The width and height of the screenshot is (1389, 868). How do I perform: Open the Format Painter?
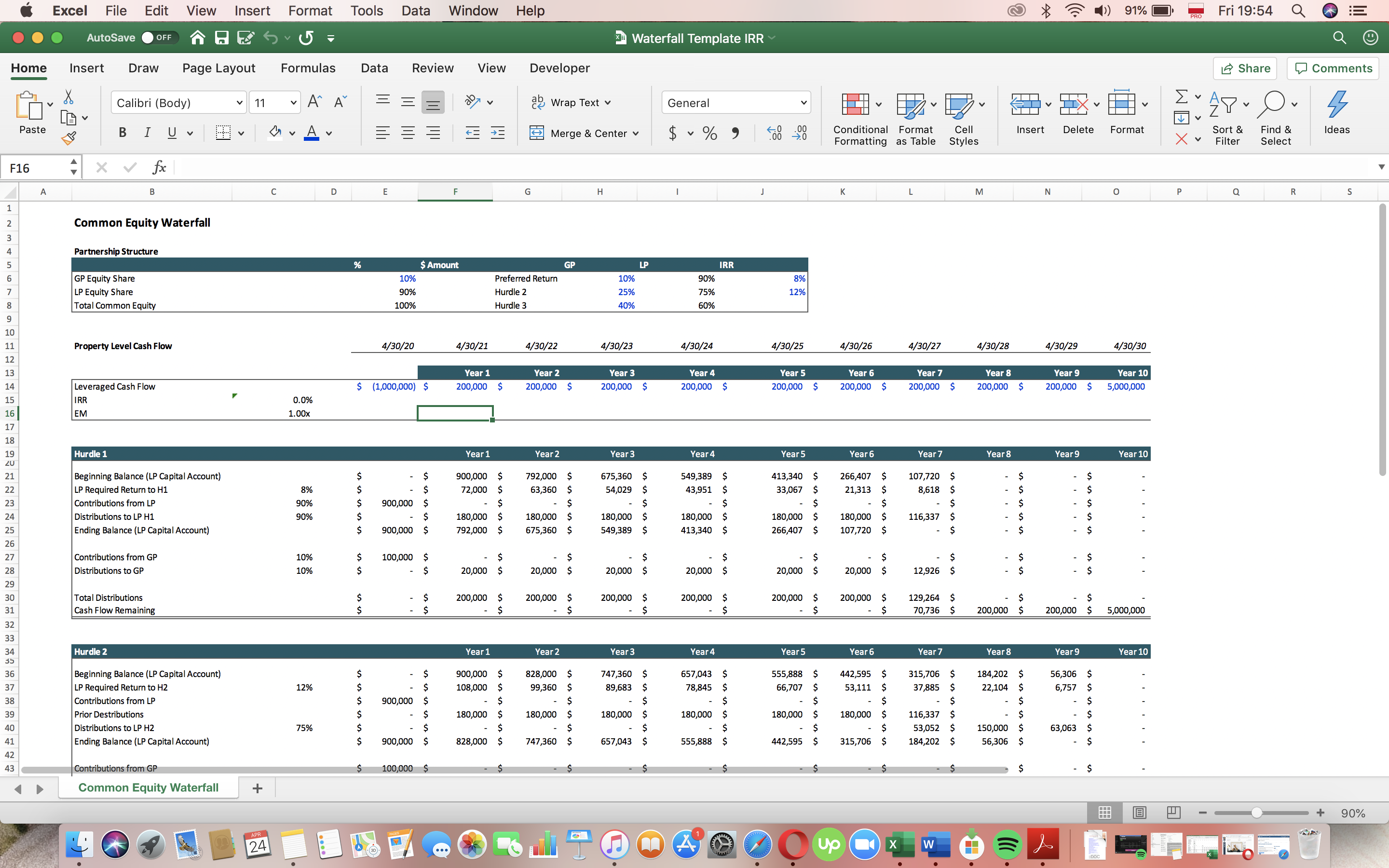tap(69, 138)
